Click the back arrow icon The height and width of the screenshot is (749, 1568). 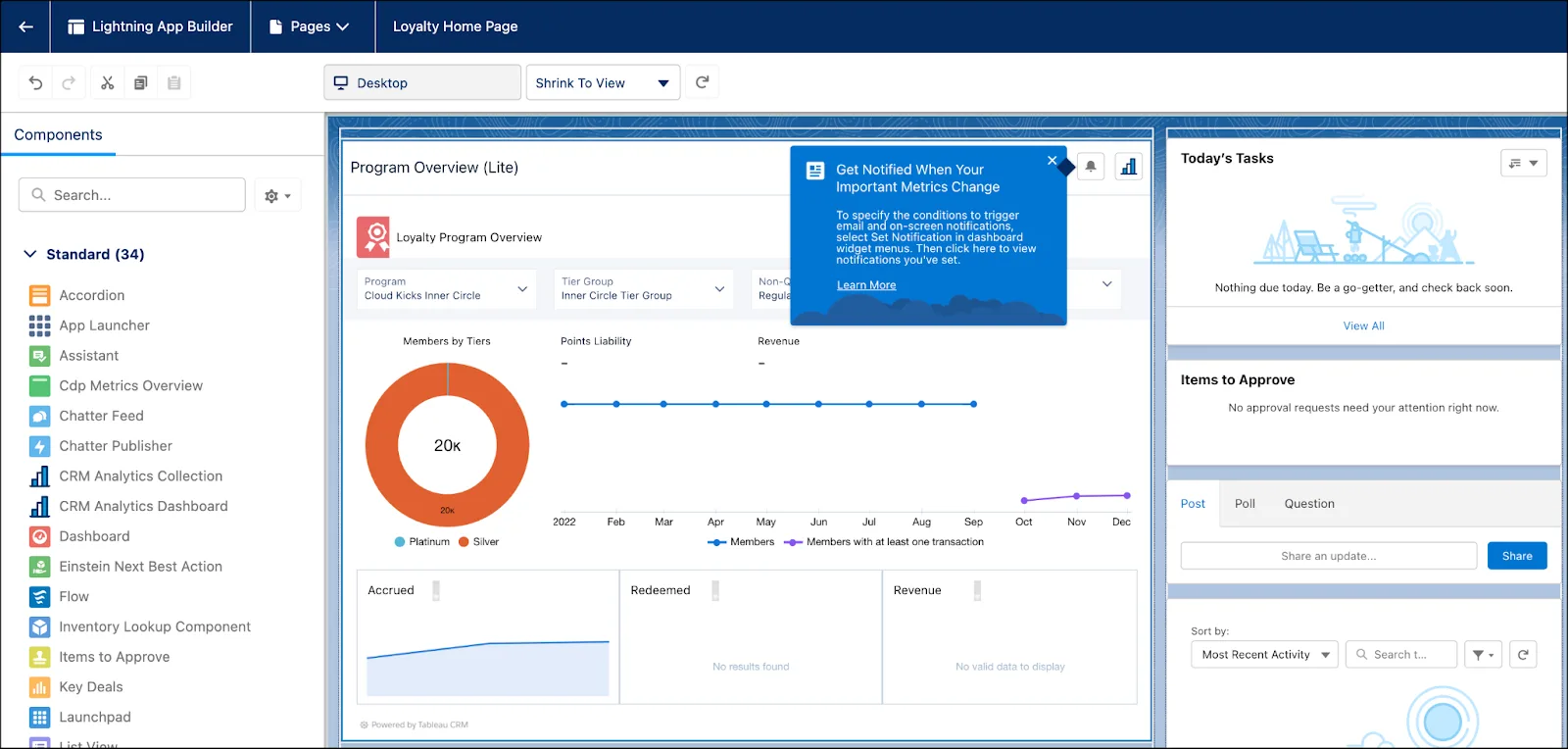tap(25, 26)
